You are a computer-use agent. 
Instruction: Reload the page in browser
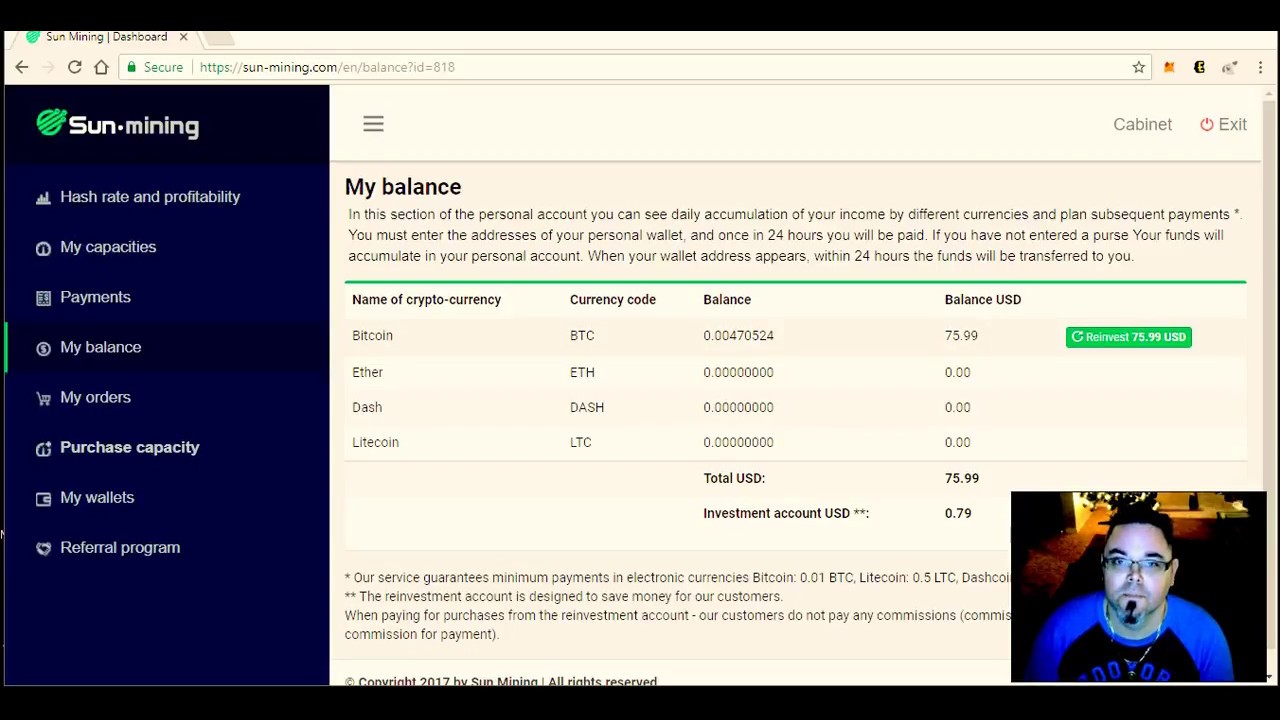[x=74, y=67]
